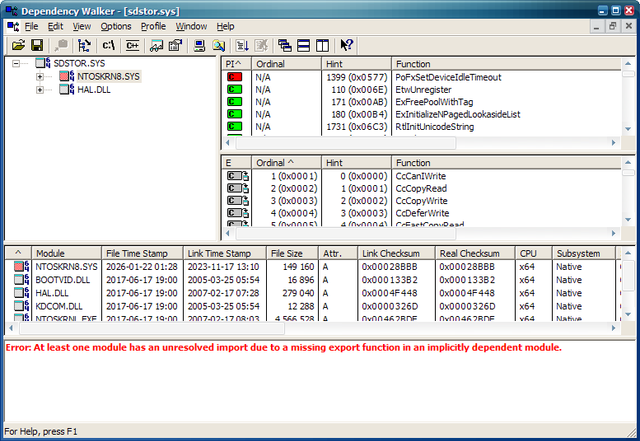The width and height of the screenshot is (640, 441).
Task: Open the Edit menu
Action: (55, 27)
